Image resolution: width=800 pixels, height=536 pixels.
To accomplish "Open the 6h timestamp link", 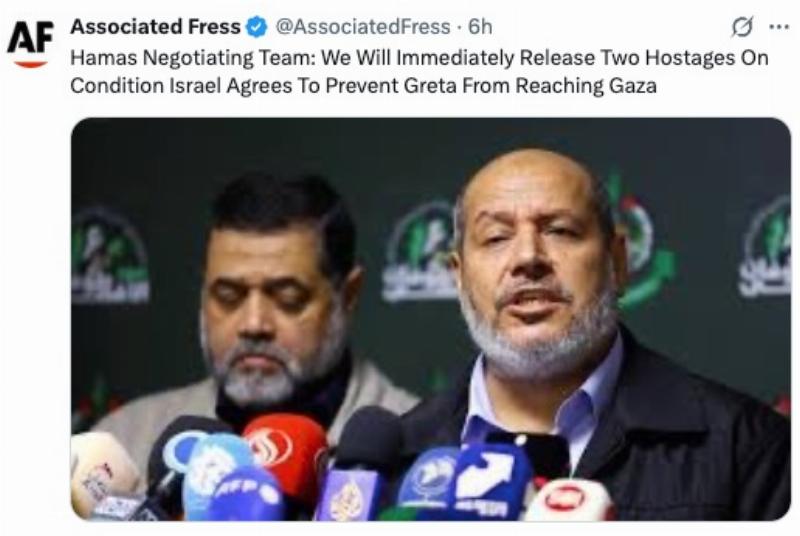I will coord(480,27).
